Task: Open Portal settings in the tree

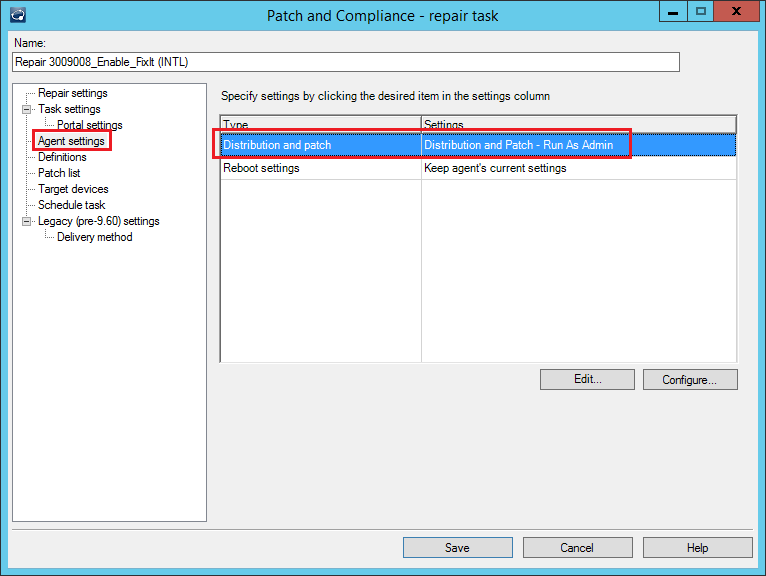Action: pyautogui.click(x=89, y=125)
